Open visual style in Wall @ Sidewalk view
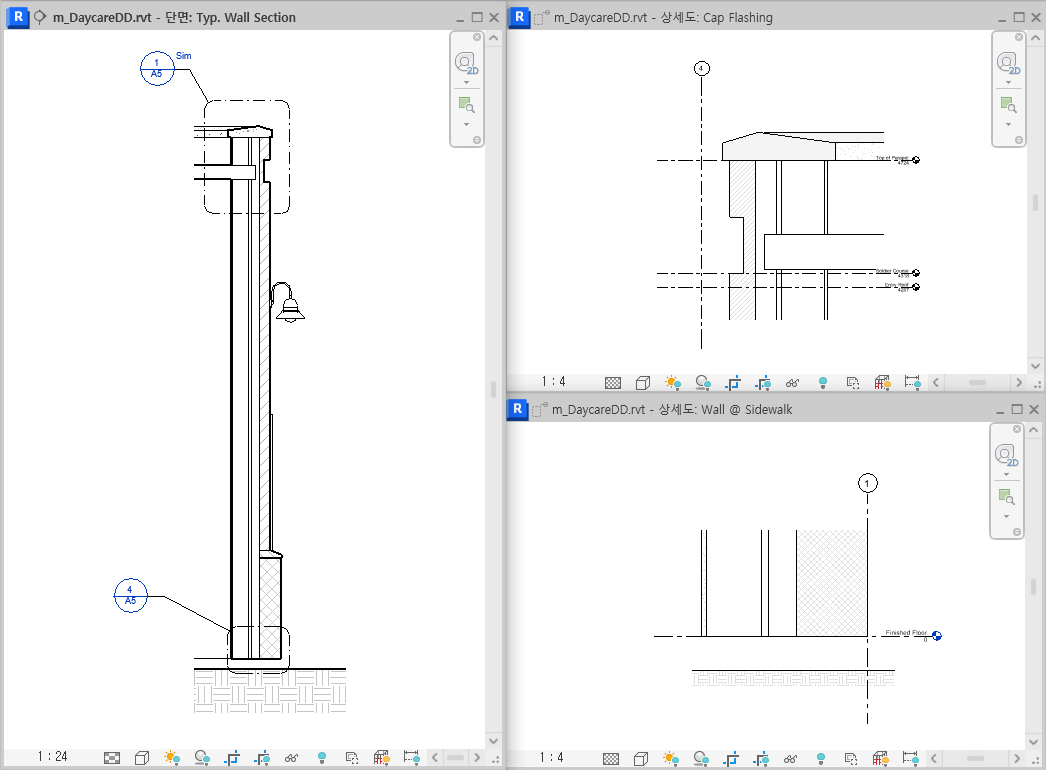The image size is (1046, 770). pyautogui.click(x=640, y=758)
